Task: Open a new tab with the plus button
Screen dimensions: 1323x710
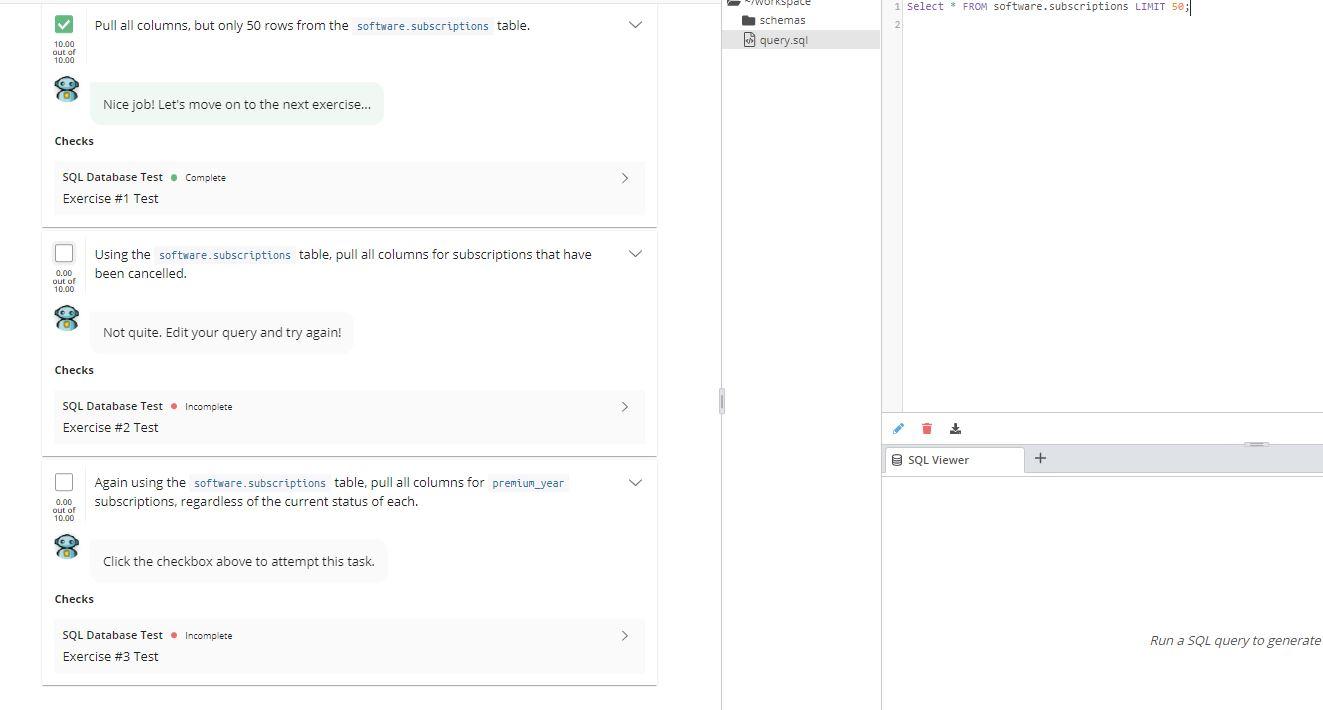Action: click(1040, 458)
